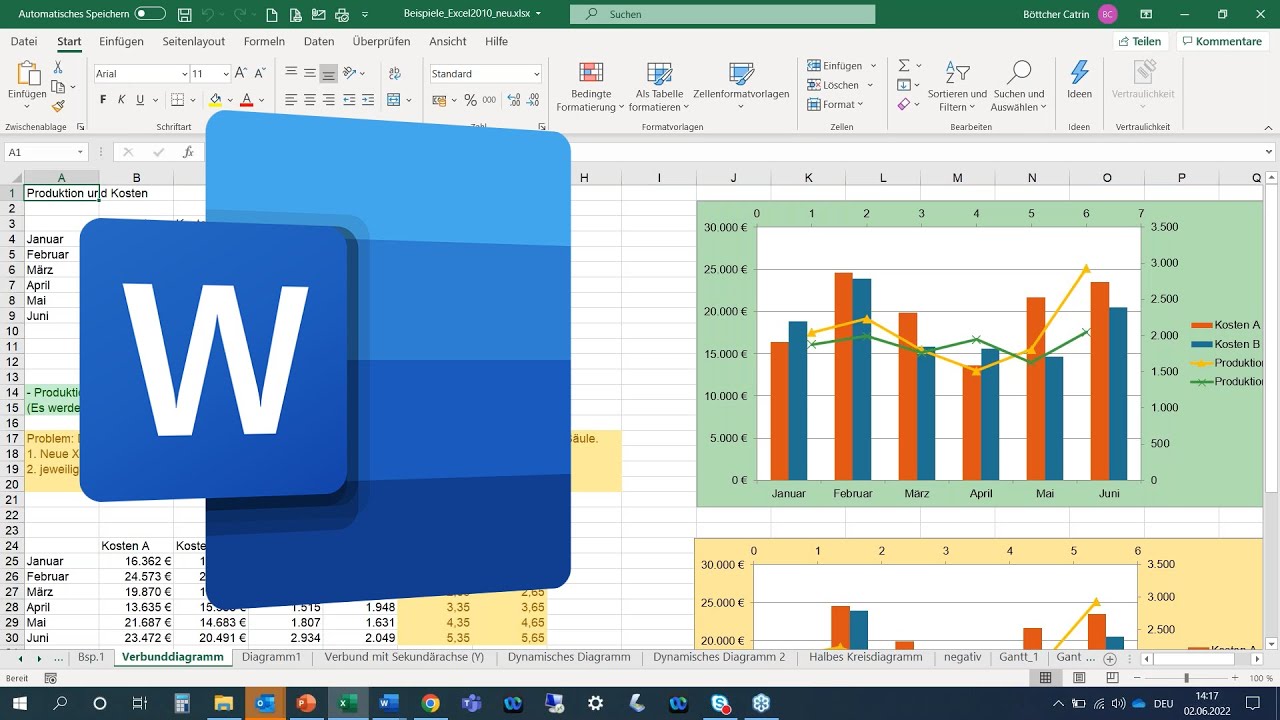The width and height of the screenshot is (1280, 720).
Task: Open Sortieren und Filtern menu
Action: 957,87
